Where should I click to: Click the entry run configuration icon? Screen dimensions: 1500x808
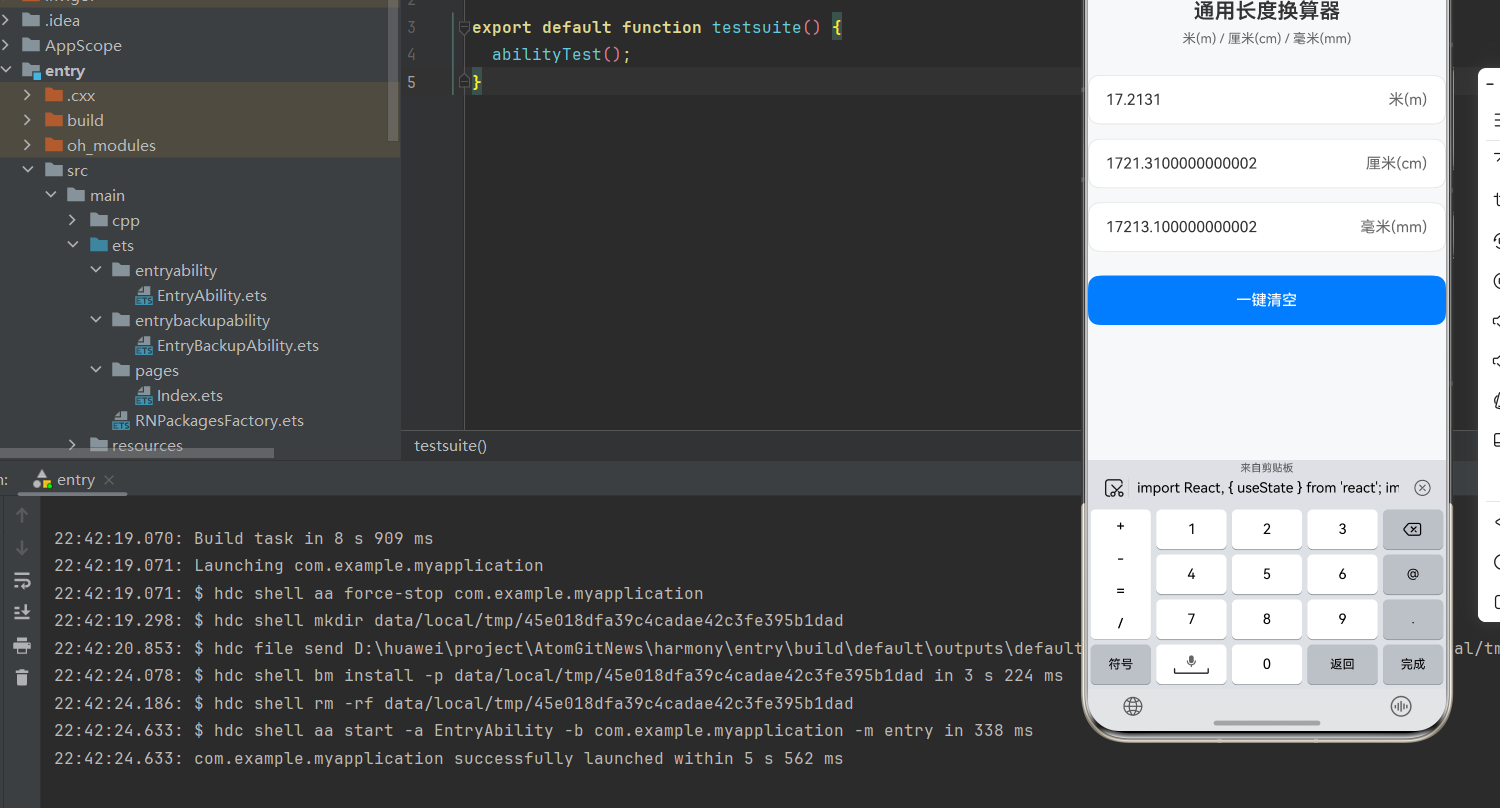42,480
